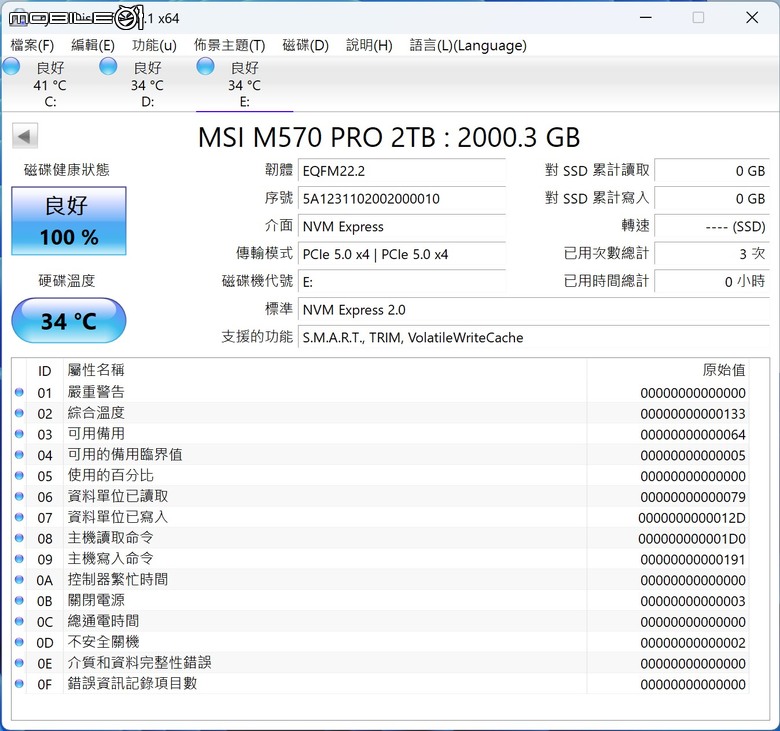This screenshot has height=731, width=780.
Task: Minimize the CrystalDiskInfo window
Action: tap(646, 18)
